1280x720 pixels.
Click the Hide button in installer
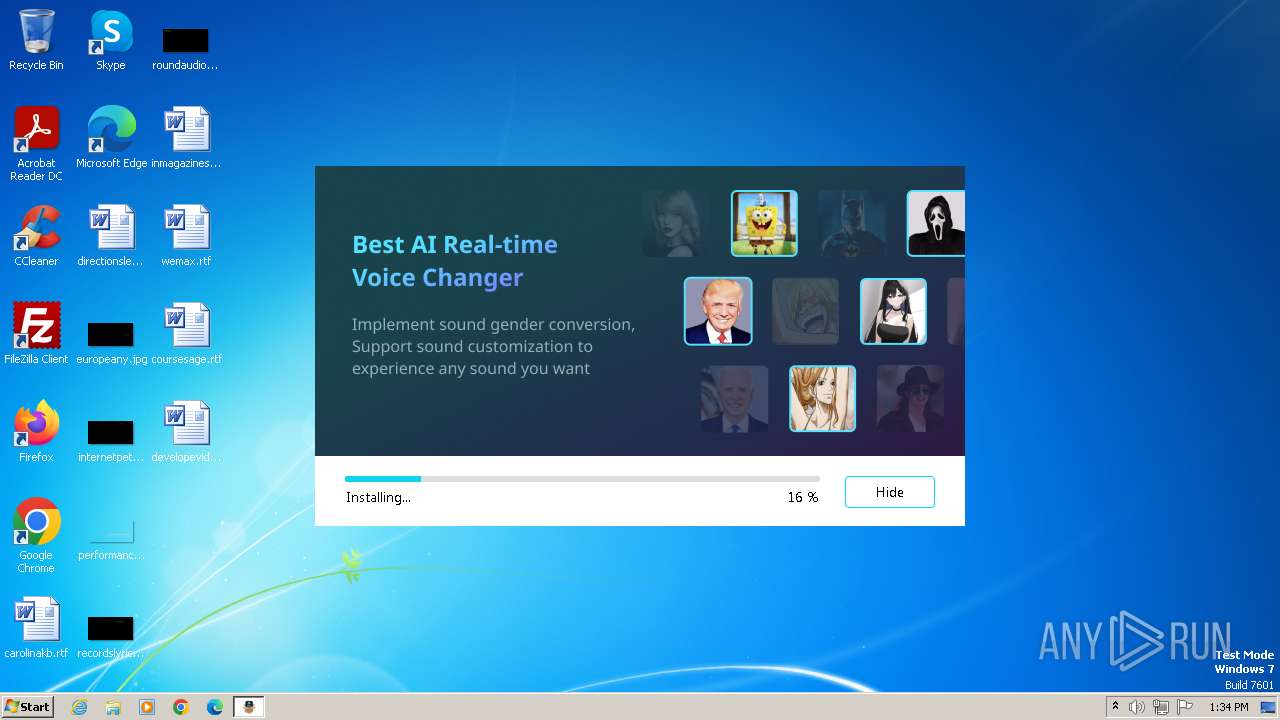pos(889,492)
